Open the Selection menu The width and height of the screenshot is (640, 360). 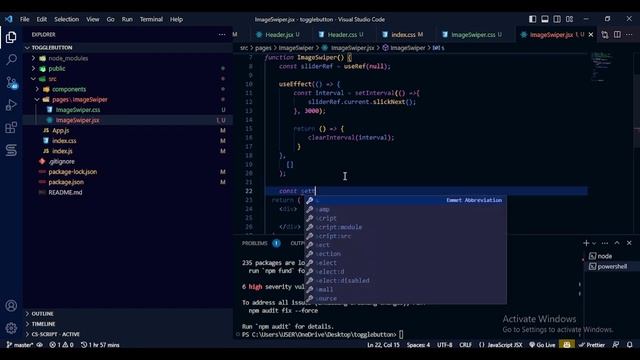(x=67, y=19)
